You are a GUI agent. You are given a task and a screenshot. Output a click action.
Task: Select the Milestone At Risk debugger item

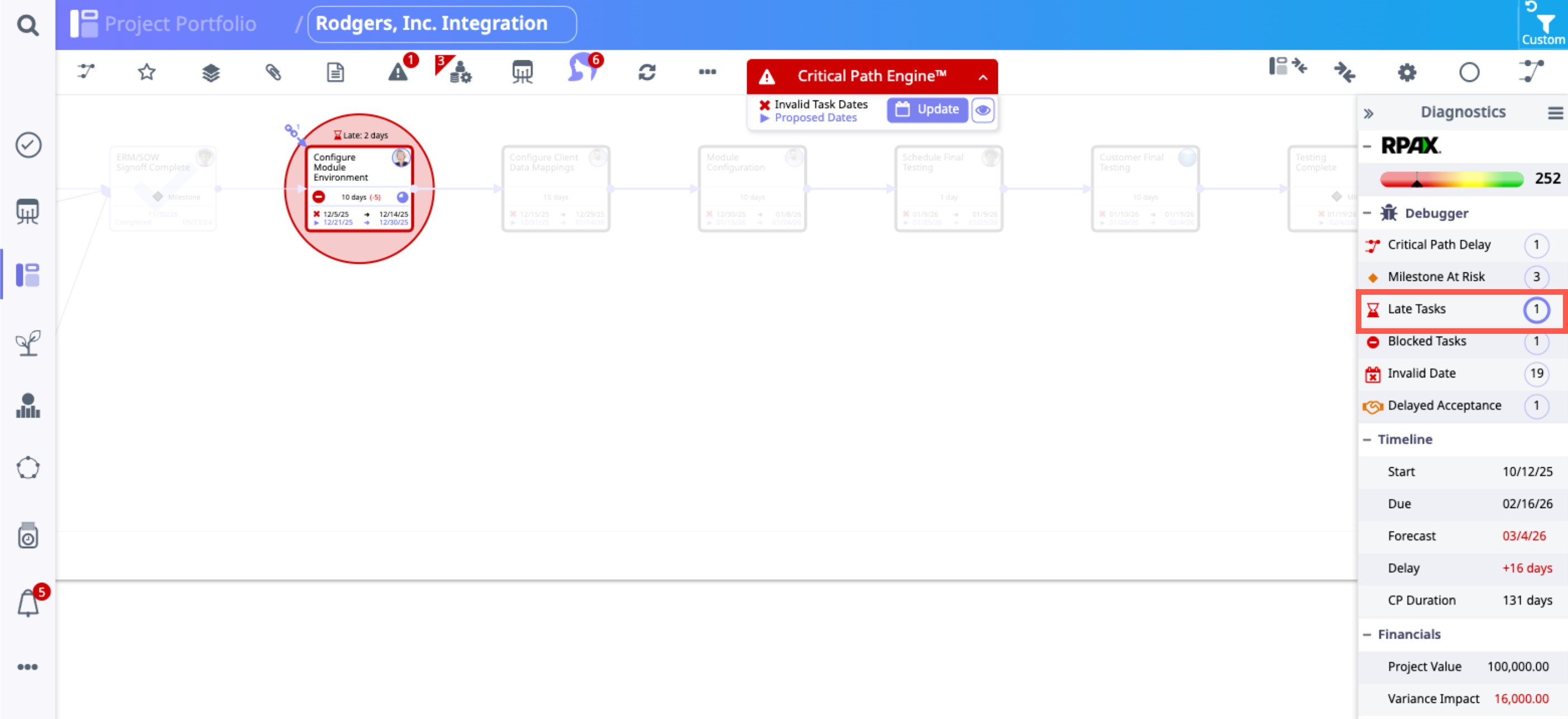coord(1436,277)
